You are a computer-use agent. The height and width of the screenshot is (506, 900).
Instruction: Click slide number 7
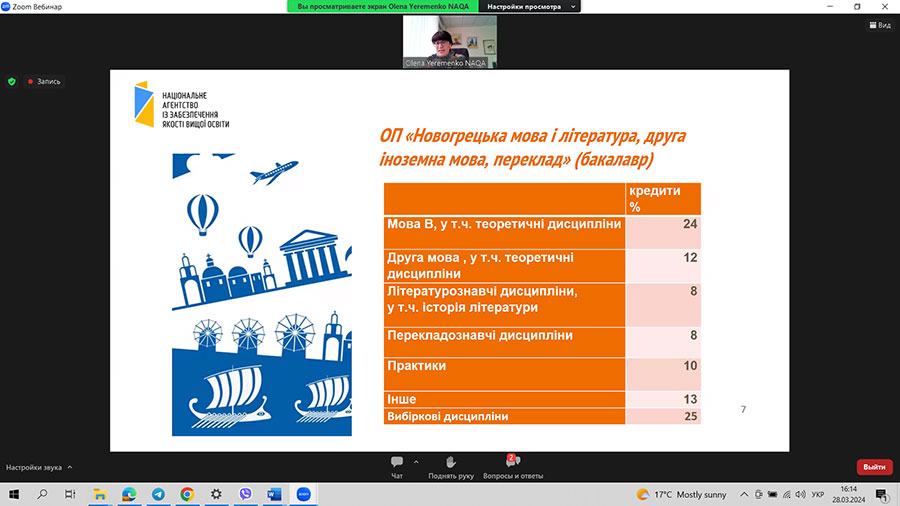click(743, 410)
